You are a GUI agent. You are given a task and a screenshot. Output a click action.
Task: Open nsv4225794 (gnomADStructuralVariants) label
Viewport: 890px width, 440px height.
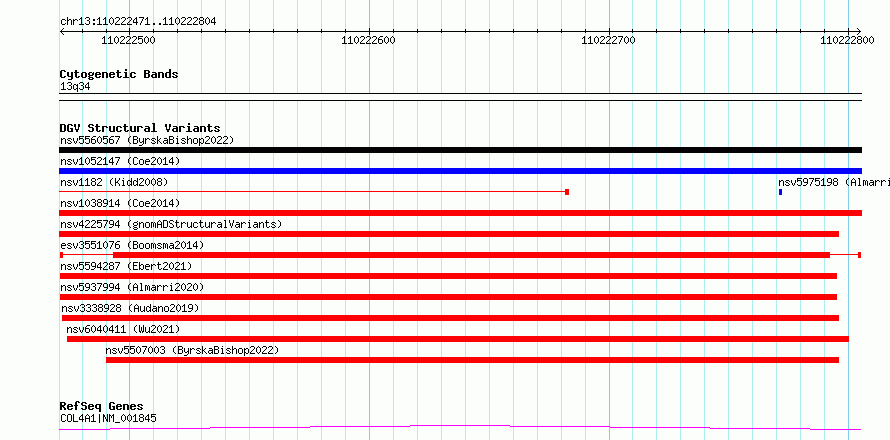tap(171, 224)
